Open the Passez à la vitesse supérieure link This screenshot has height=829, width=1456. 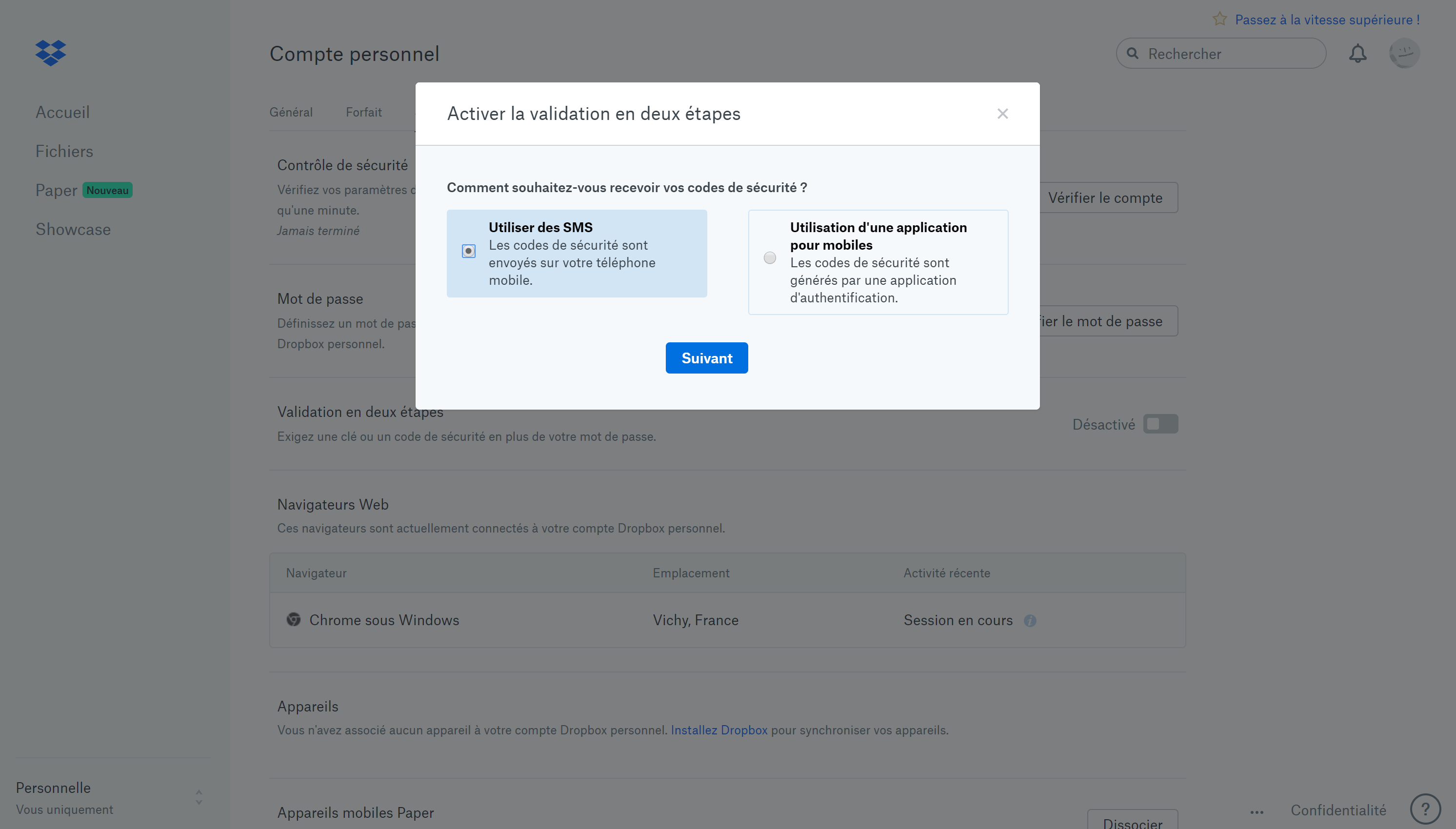(x=1327, y=20)
